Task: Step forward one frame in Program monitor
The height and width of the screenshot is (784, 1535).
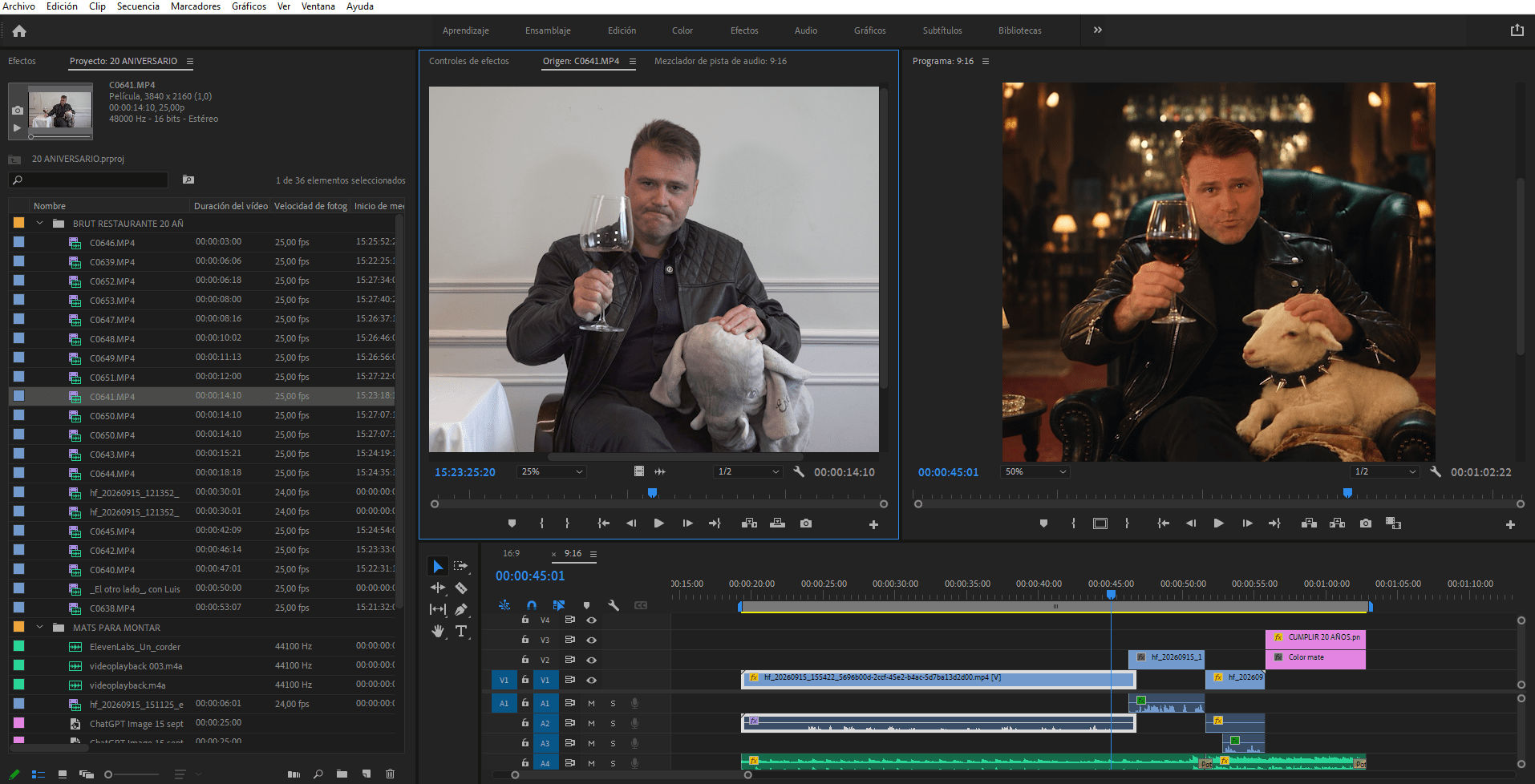Action: pos(1247,523)
